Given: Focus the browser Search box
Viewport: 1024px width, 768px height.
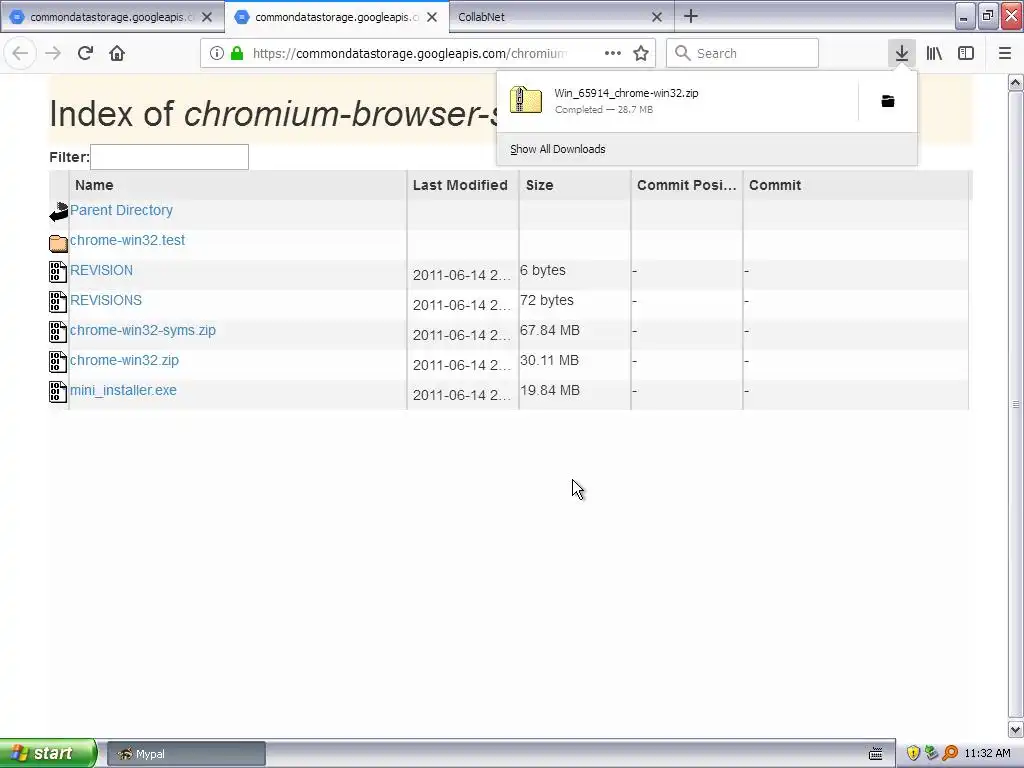Looking at the screenshot, I should click(x=743, y=53).
